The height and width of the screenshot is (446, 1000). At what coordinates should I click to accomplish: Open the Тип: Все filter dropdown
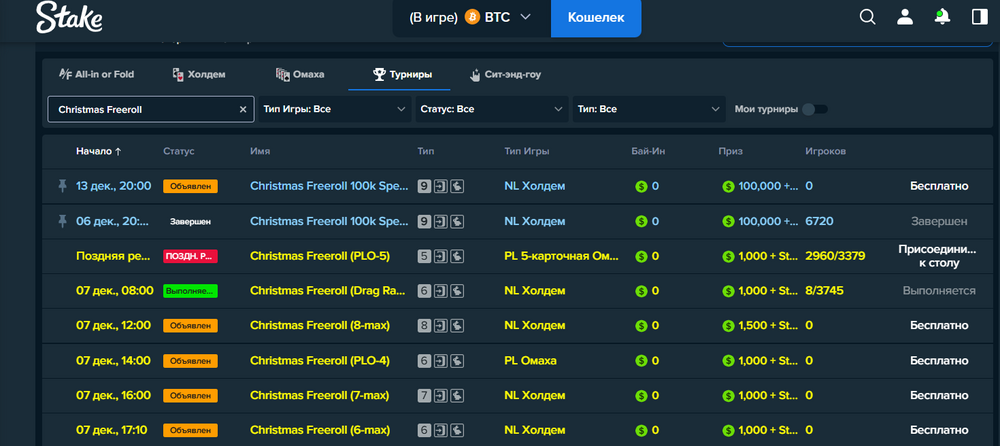click(649, 109)
